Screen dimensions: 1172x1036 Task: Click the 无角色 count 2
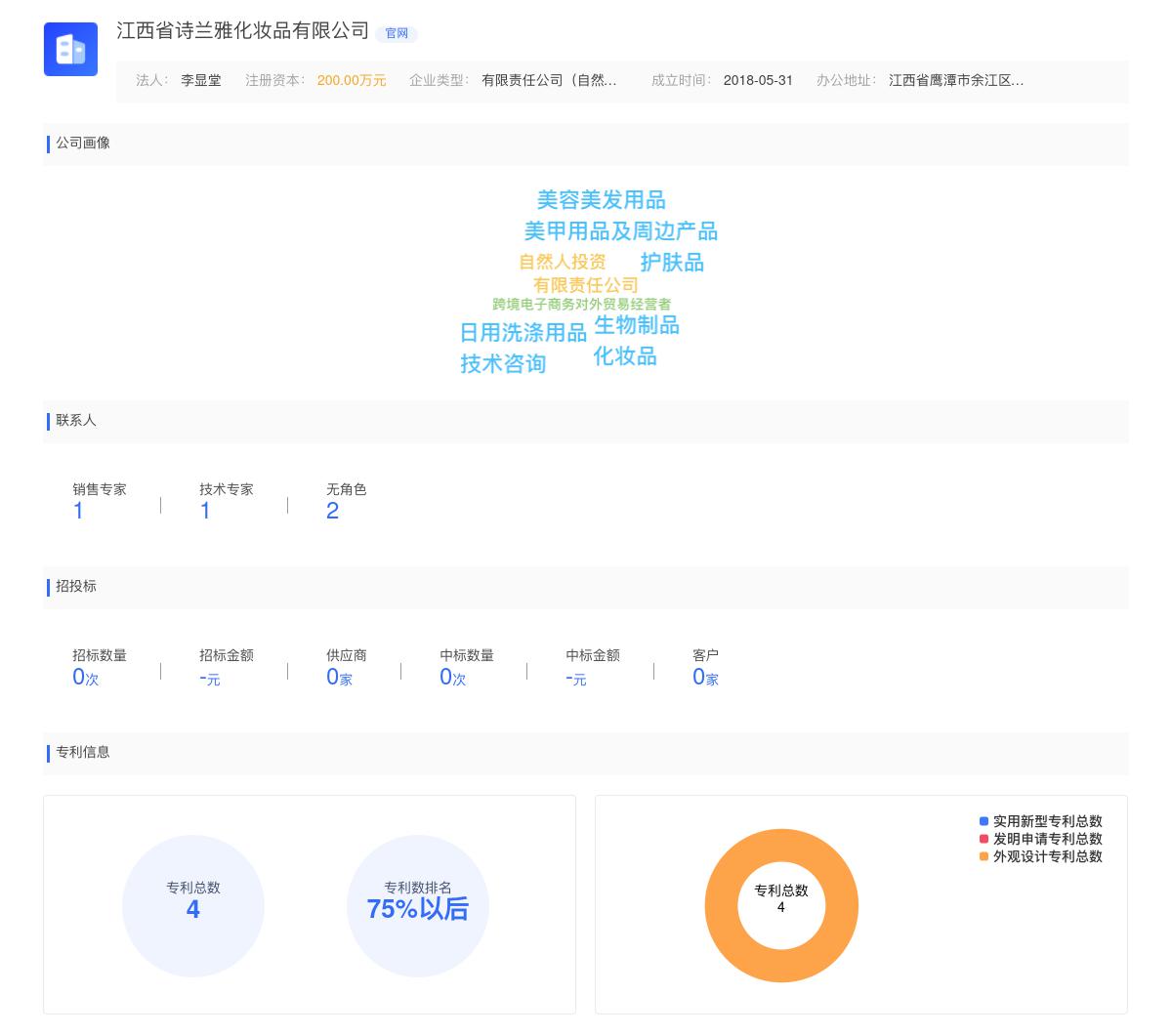332,512
